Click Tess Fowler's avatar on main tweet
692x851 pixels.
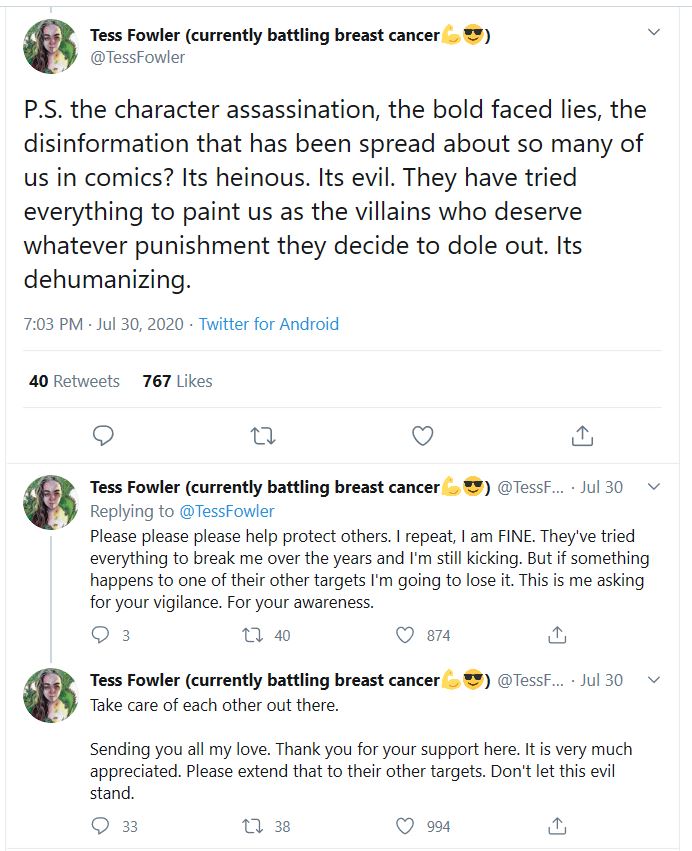coord(50,46)
